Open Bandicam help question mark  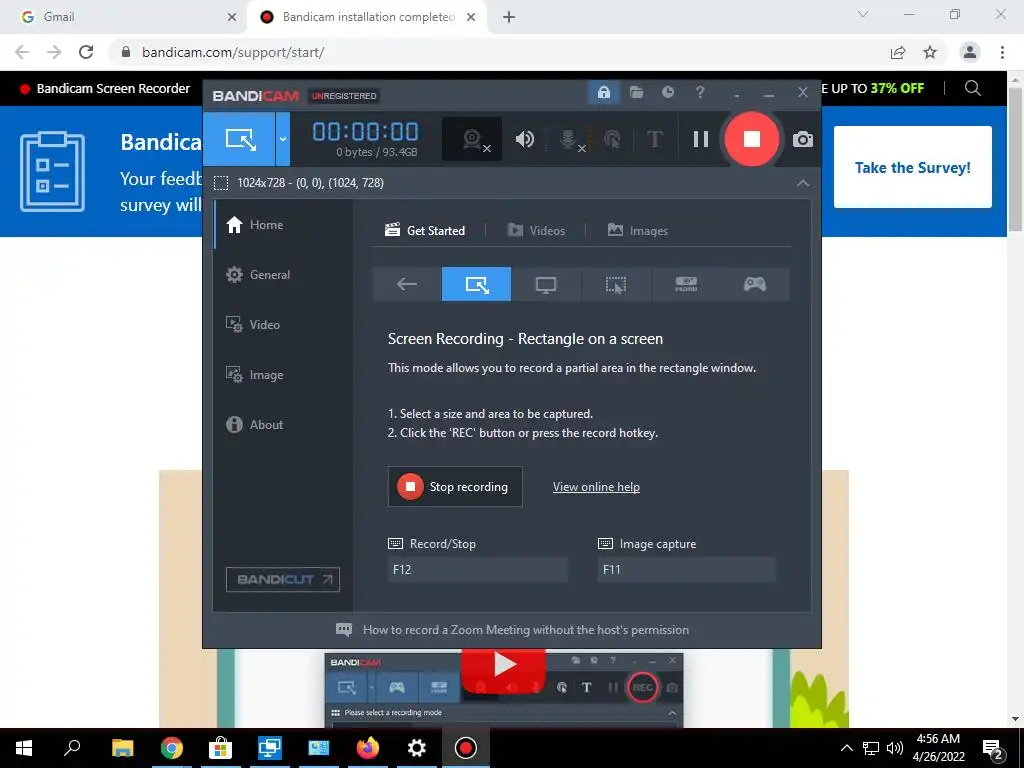coord(700,92)
